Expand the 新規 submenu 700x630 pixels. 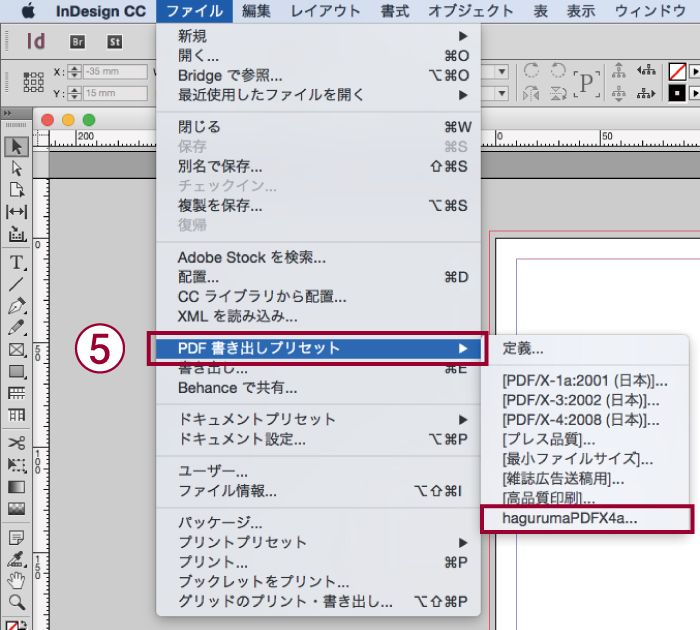coord(318,36)
